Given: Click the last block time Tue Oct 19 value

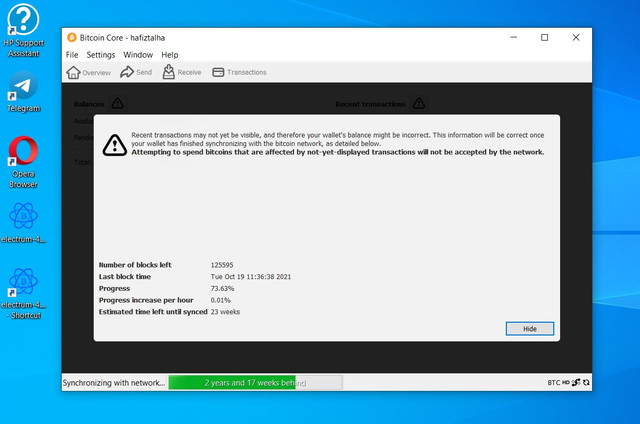Looking at the screenshot, I should (x=251, y=277).
